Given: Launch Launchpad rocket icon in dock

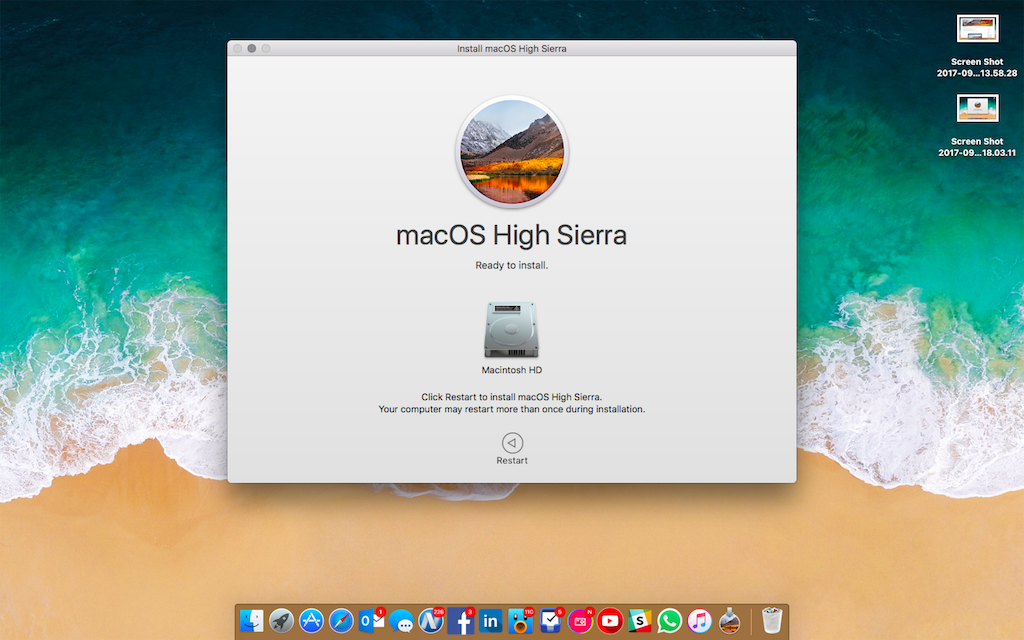Looking at the screenshot, I should click(x=282, y=621).
